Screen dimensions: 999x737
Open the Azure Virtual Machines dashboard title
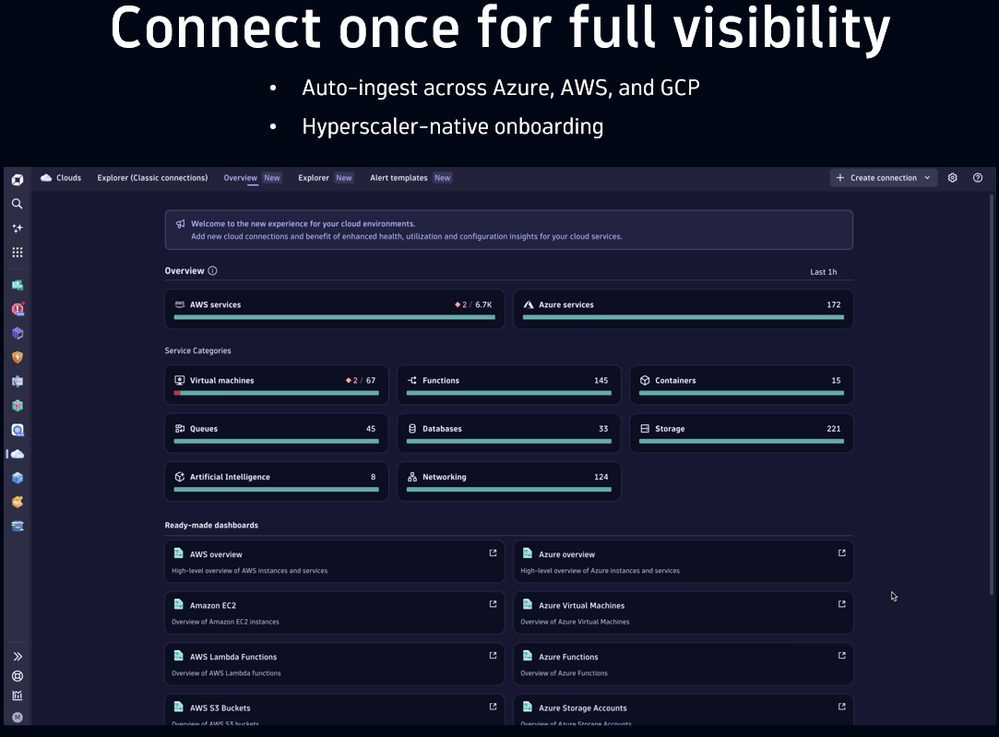click(581, 605)
